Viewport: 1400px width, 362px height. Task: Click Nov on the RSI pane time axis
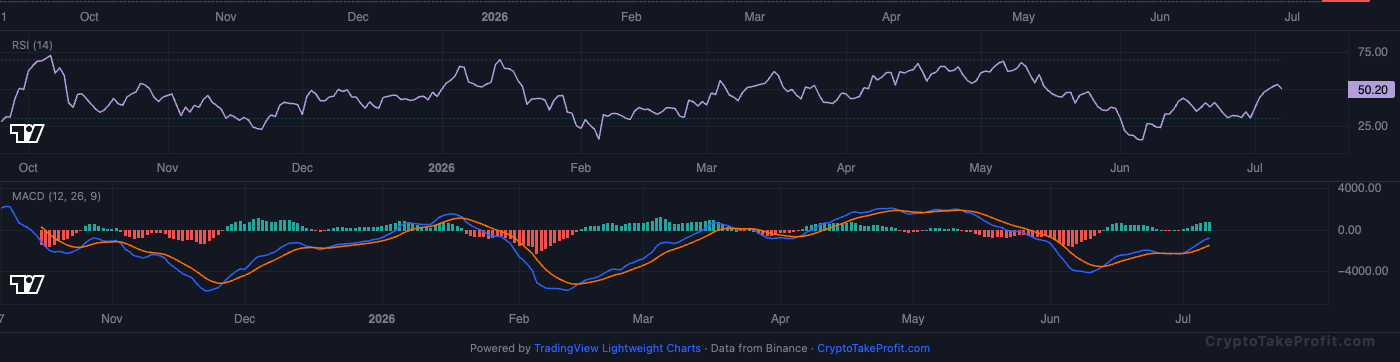[x=167, y=168]
